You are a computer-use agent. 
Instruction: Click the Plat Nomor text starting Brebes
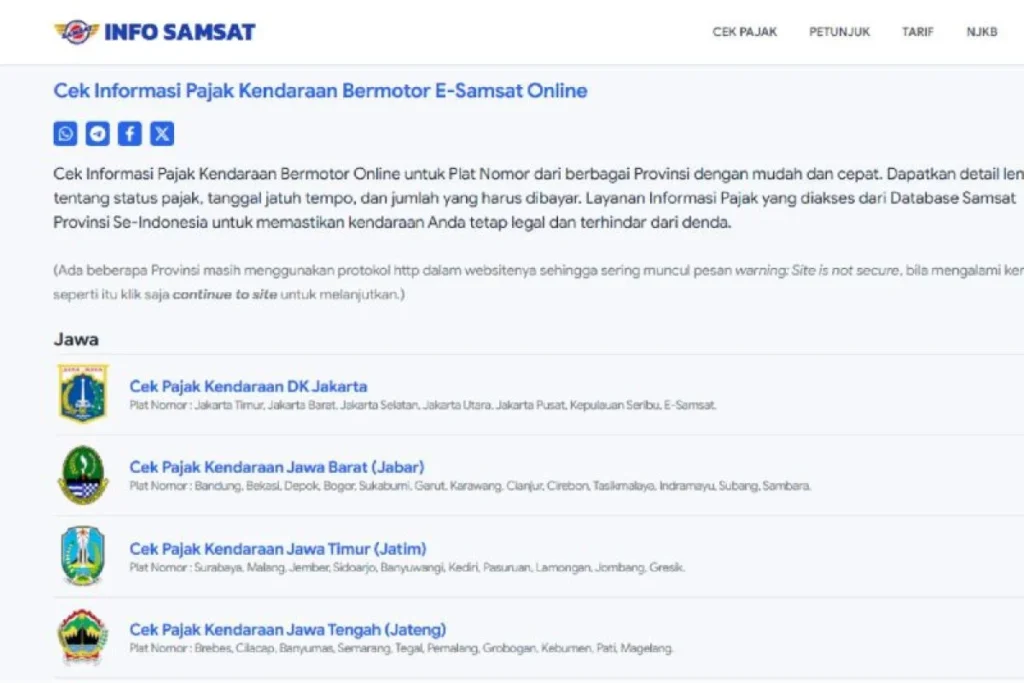click(401, 648)
